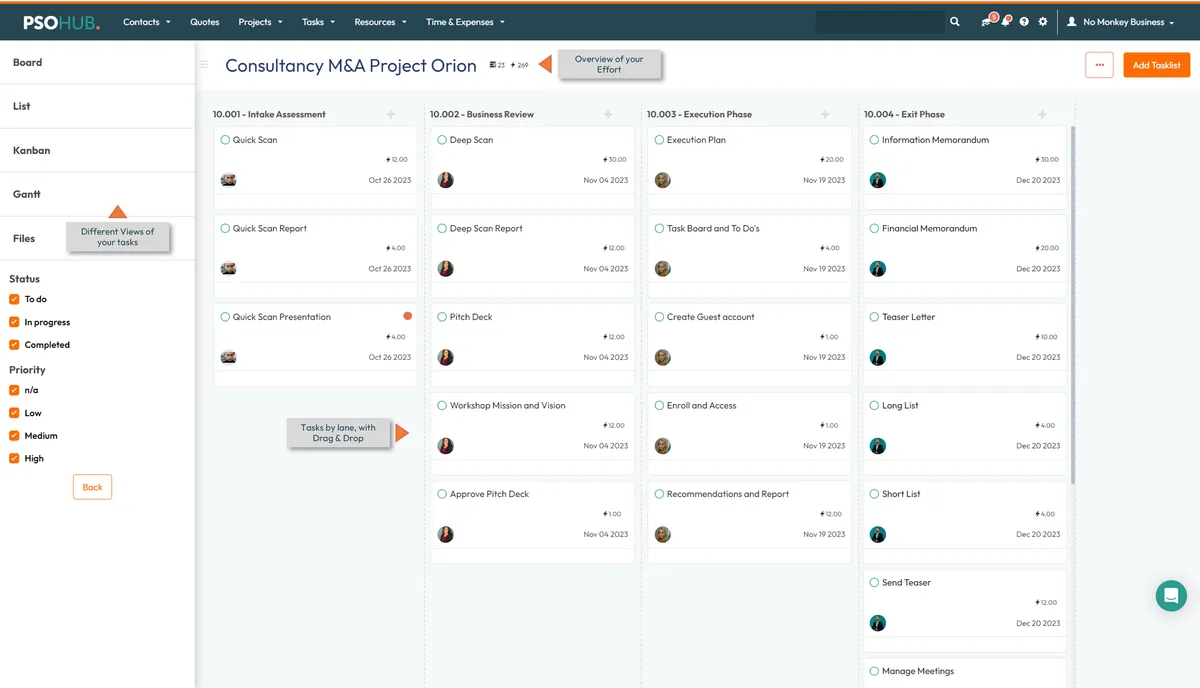Mark the Long List task complete

coord(874,405)
